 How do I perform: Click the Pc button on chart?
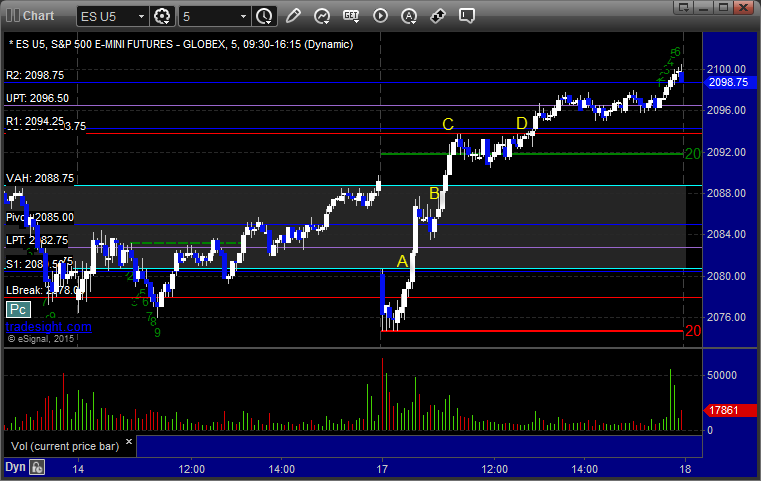[18, 309]
